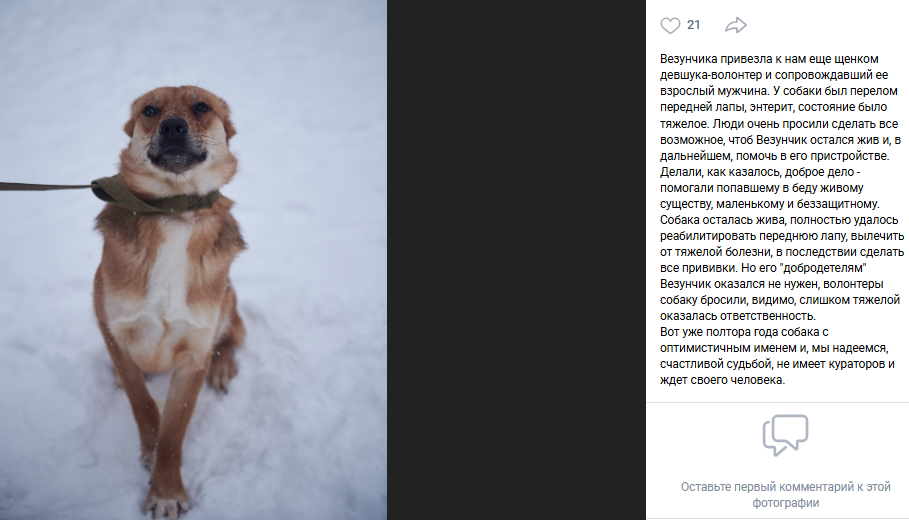Like the photo with the heart icon
Viewport: 909px width, 520px height.
[670, 26]
